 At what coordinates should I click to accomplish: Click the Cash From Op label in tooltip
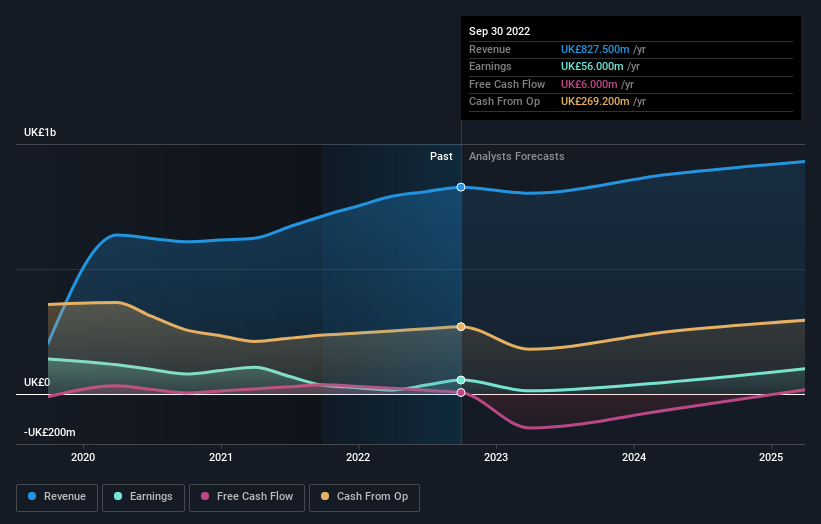tap(504, 102)
